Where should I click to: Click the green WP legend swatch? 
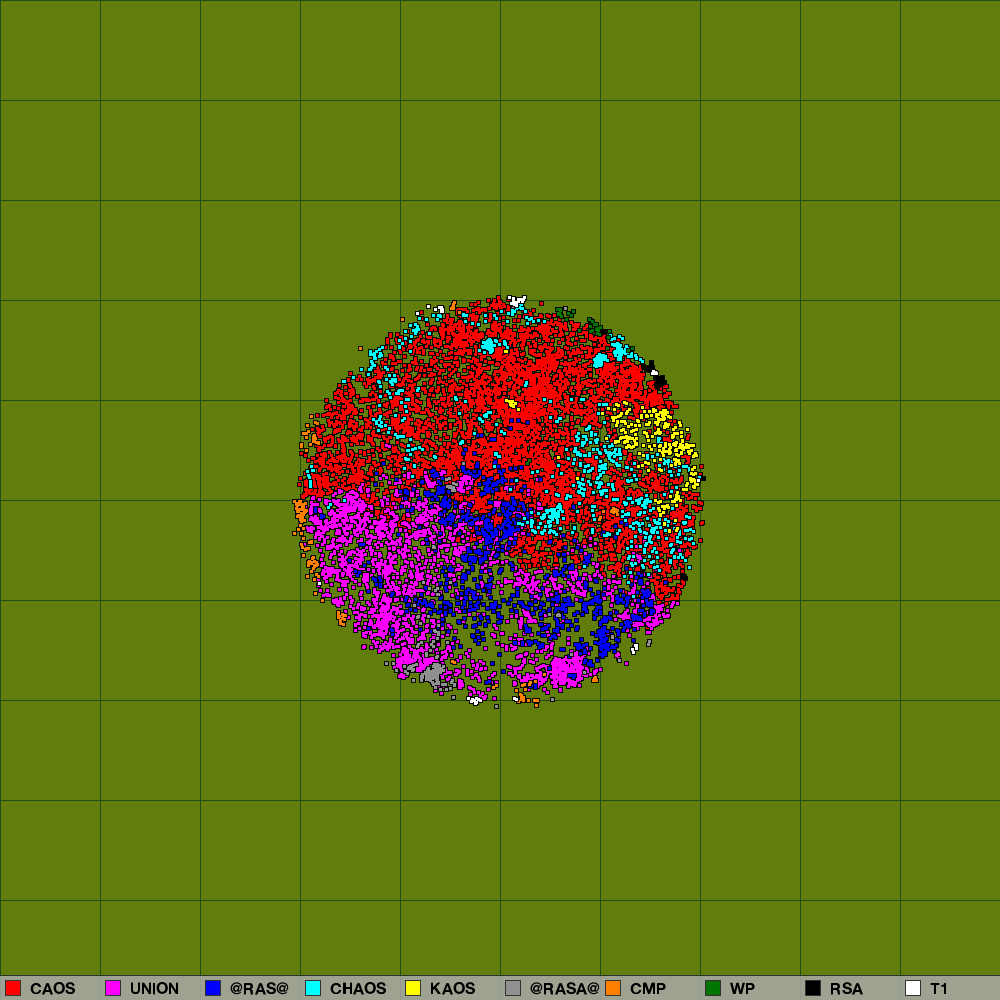tap(713, 988)
